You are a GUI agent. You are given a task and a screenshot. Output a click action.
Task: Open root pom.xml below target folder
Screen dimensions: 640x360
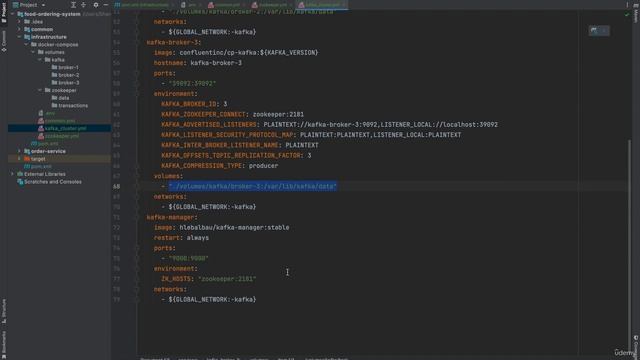38,167
